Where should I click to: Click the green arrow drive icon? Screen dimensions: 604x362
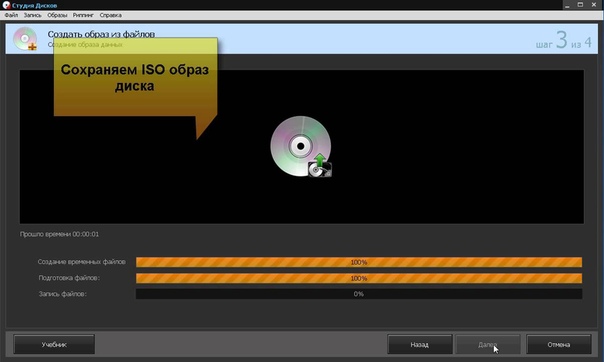[320, 166]
